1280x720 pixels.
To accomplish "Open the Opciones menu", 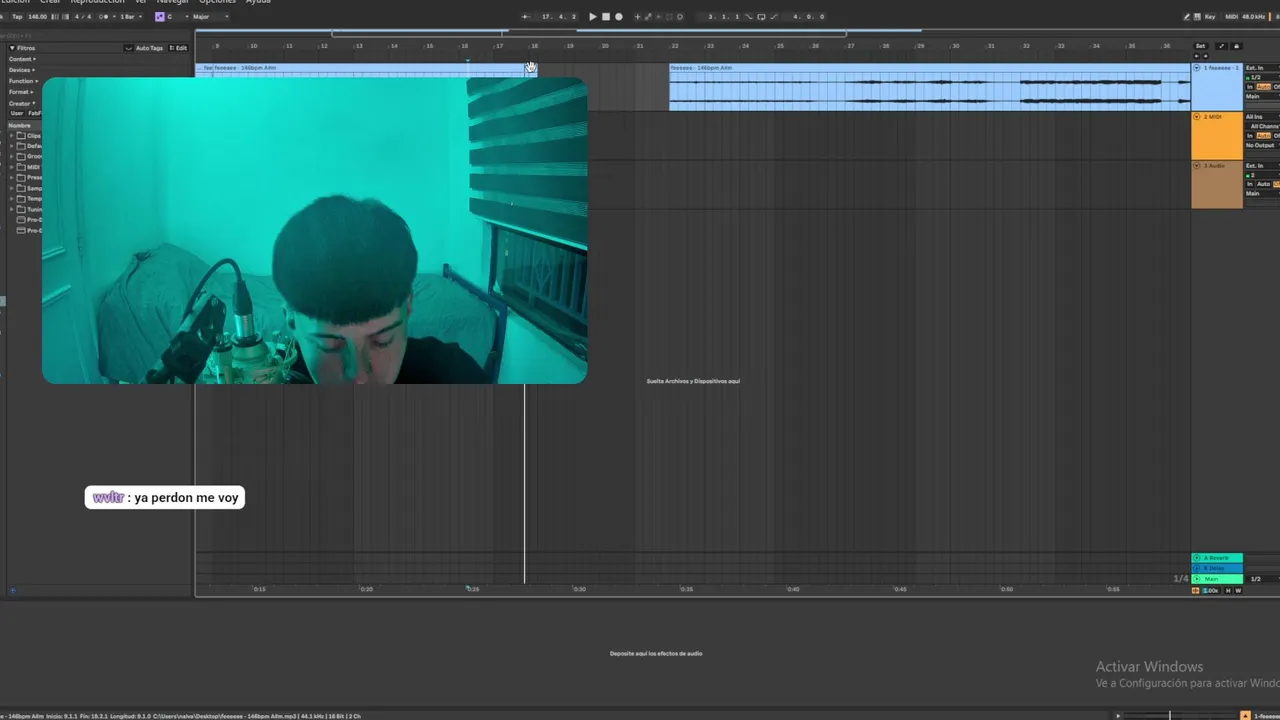I will [217, 2].
